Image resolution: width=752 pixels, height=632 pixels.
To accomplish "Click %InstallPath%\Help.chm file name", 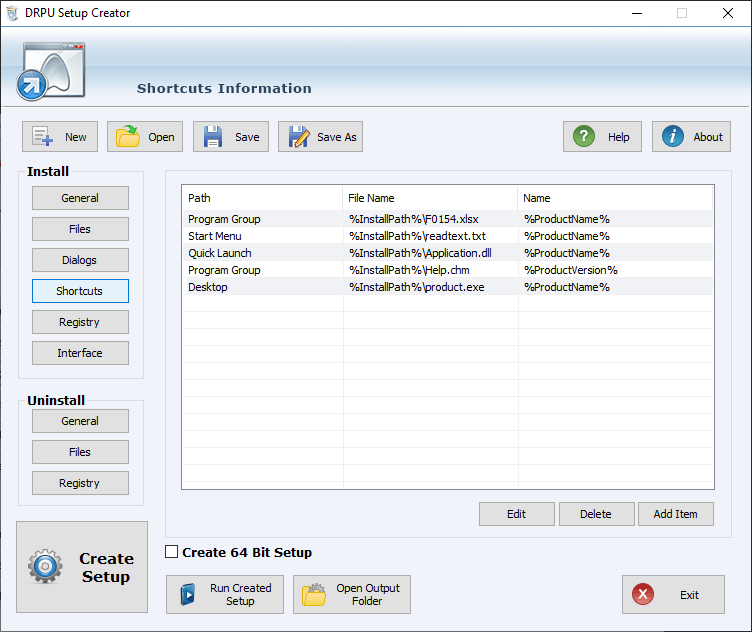I will pos(409,270).
